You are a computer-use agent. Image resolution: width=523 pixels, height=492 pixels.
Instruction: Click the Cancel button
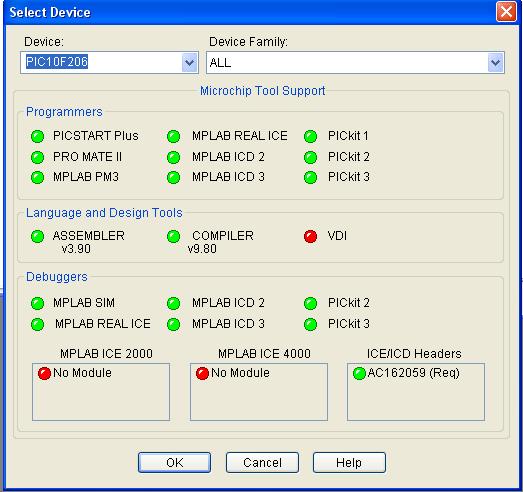pos(262,462)
